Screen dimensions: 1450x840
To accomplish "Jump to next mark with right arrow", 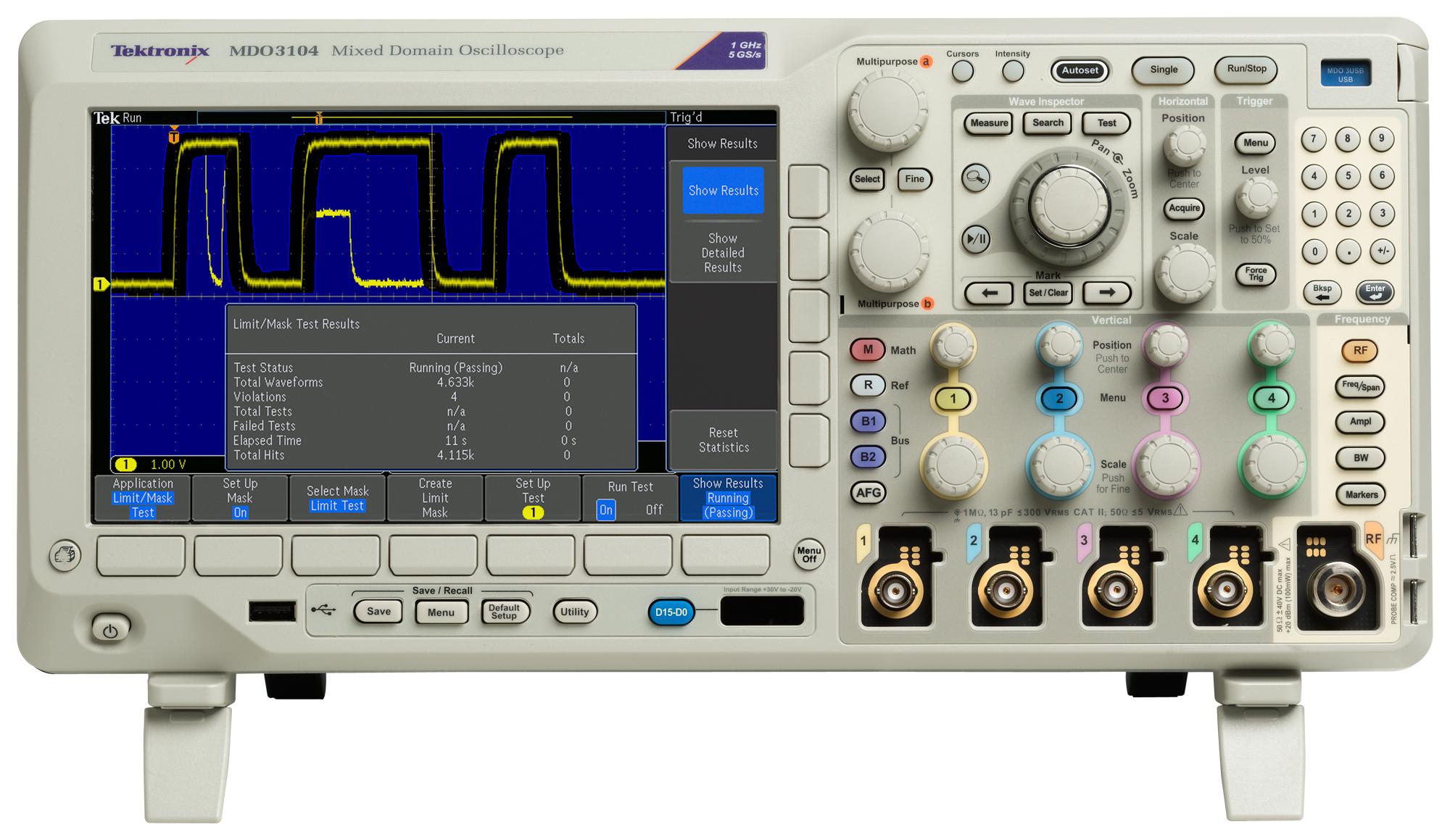I will coord(1106,293).
